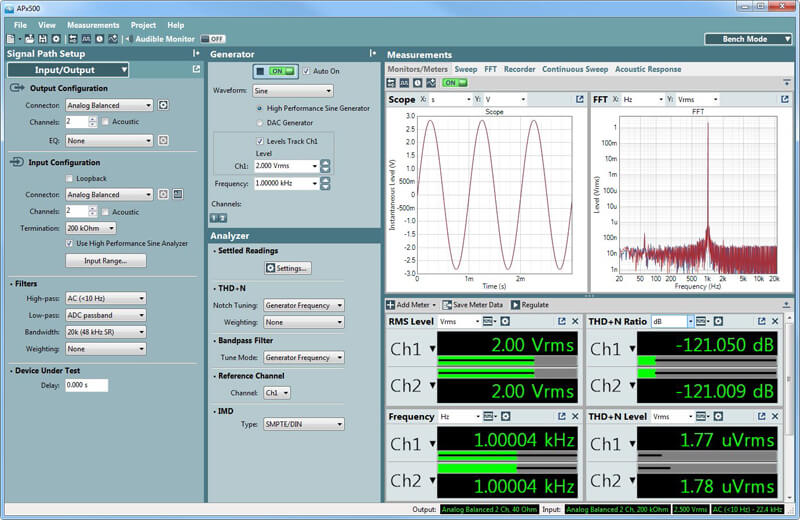The width and height of the screenshot is (800, 520).
Task: Click Output Connector settings icon
Action: pos(163,105)
